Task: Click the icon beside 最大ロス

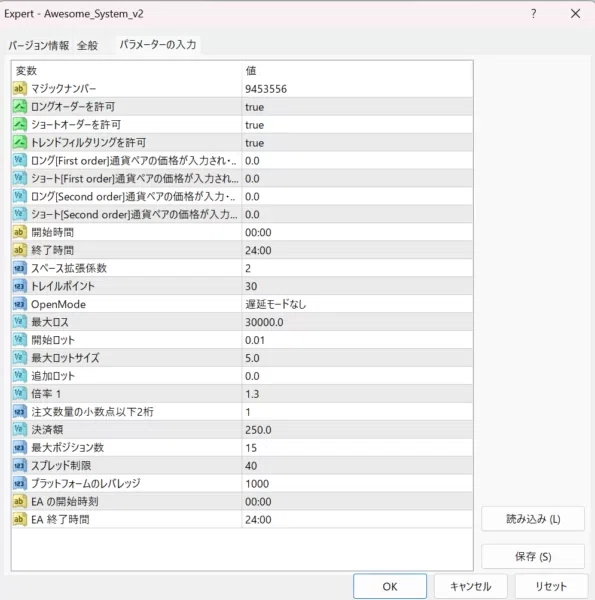Action: [x=20, y=322]
